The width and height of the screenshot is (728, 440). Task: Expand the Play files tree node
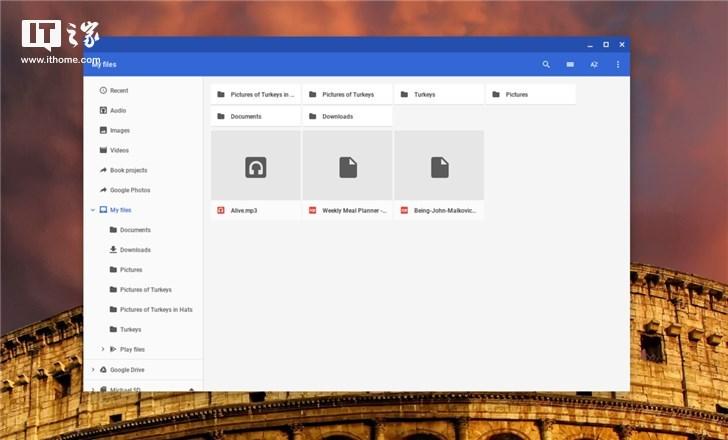pos(103,349)
